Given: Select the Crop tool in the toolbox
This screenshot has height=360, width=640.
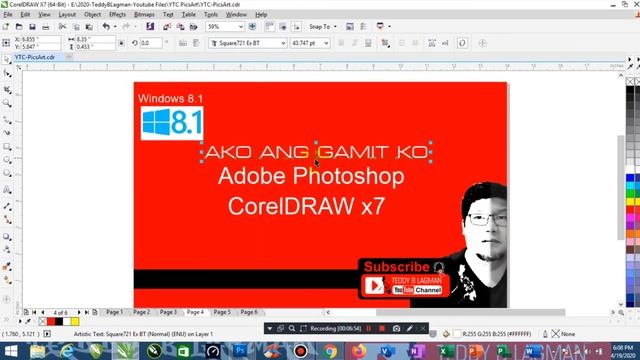Looking at the screenshot, I should coord(7,90).
